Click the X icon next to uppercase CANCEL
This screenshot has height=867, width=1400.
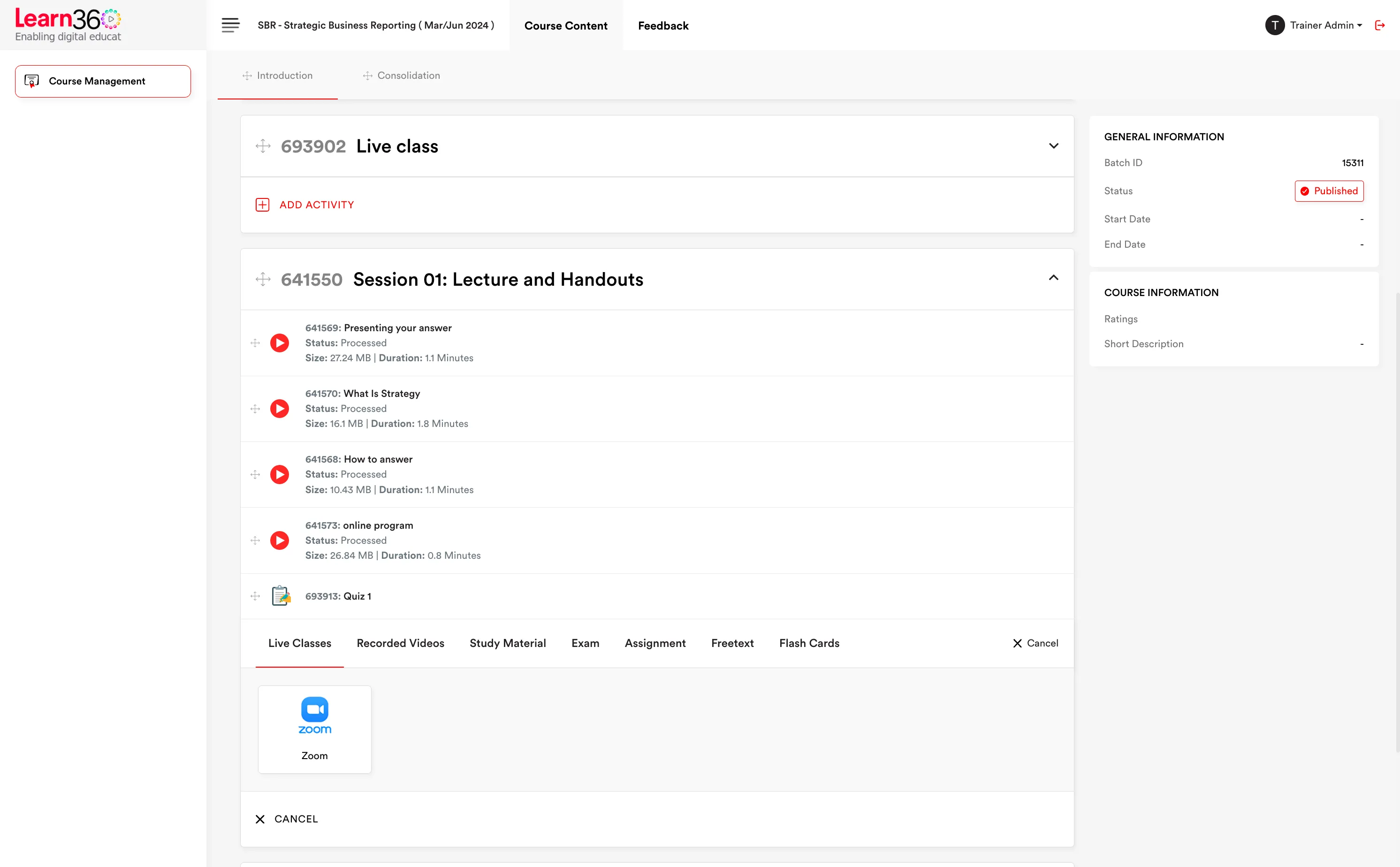[x=260, y=820]
